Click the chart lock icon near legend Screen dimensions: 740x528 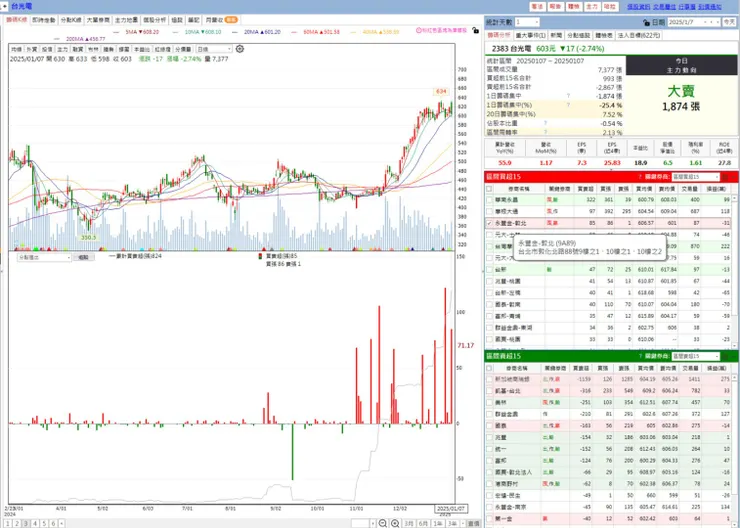point(476,30)
